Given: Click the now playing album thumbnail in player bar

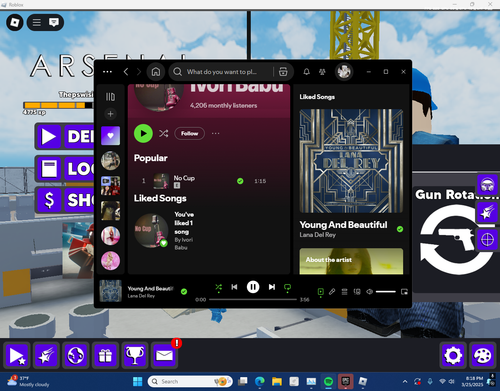Looking at the screenshot, I should point(110,291).
